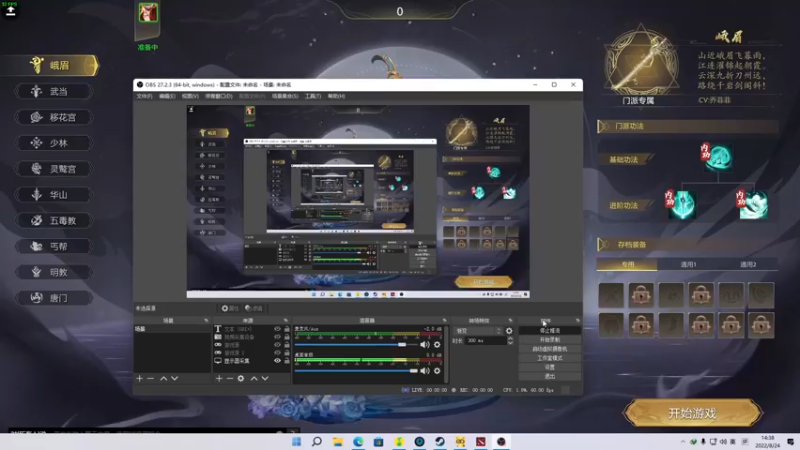Click the sect weapon emblem above 门派专属

(x=641, y=62)
